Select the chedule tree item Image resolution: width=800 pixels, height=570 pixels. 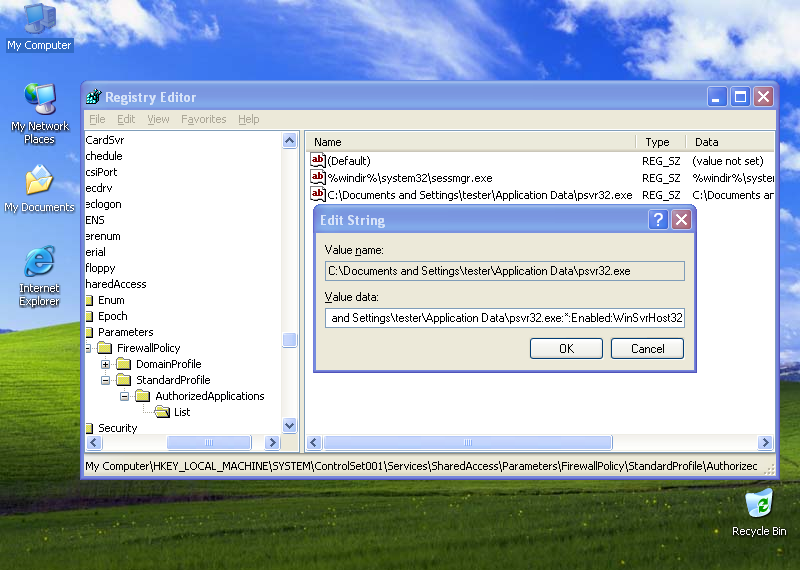coord(104,156)
